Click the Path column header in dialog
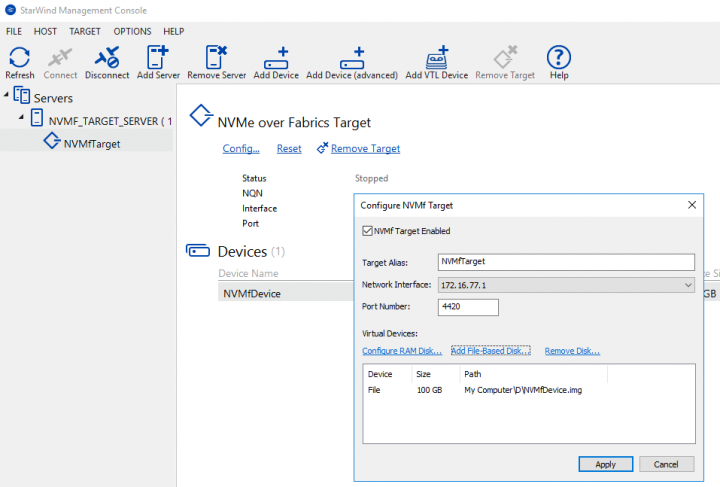Viewport: 720px width, 487px height. (472, 374)
